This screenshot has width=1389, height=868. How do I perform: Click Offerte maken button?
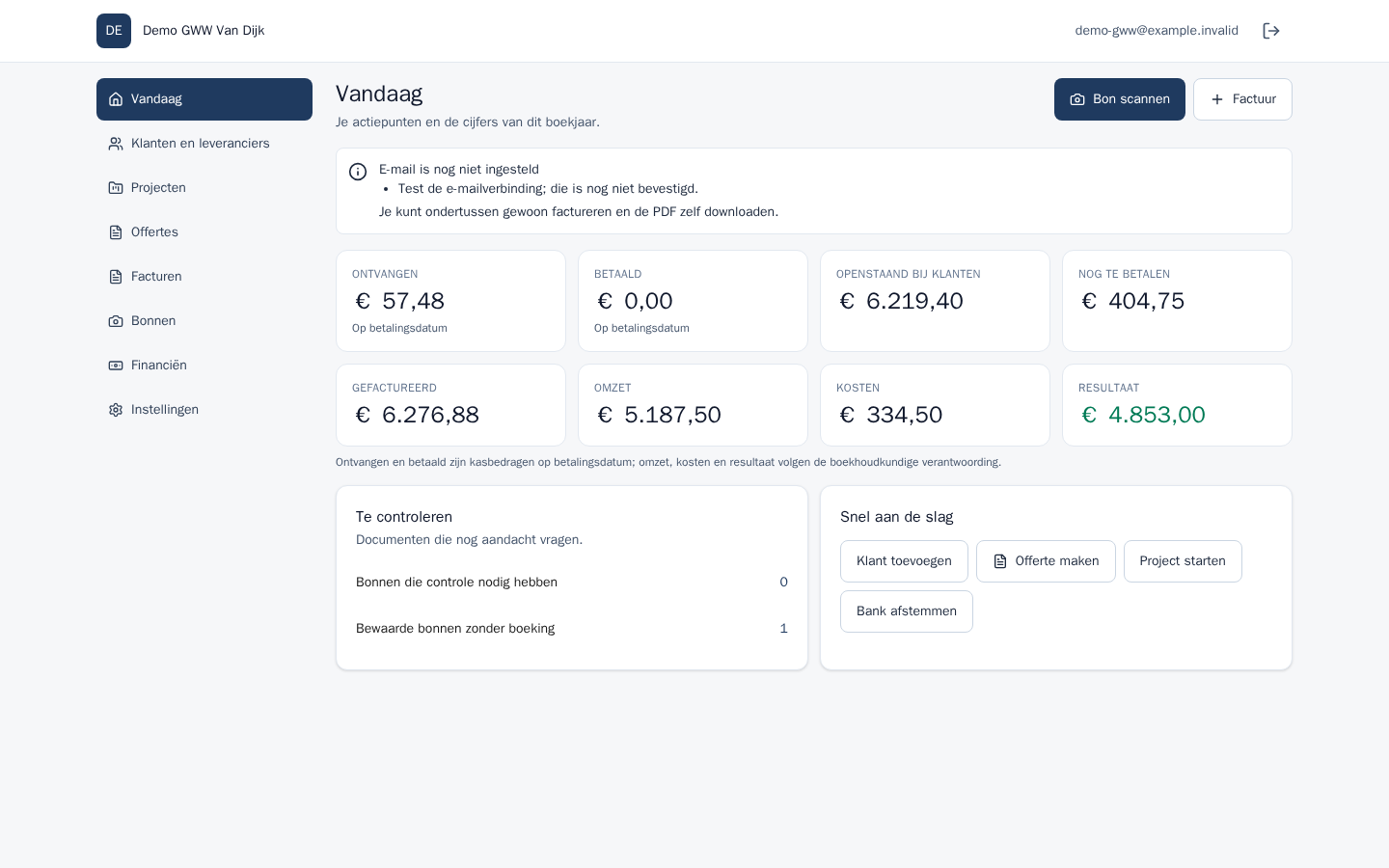[x=1046, y=561]
